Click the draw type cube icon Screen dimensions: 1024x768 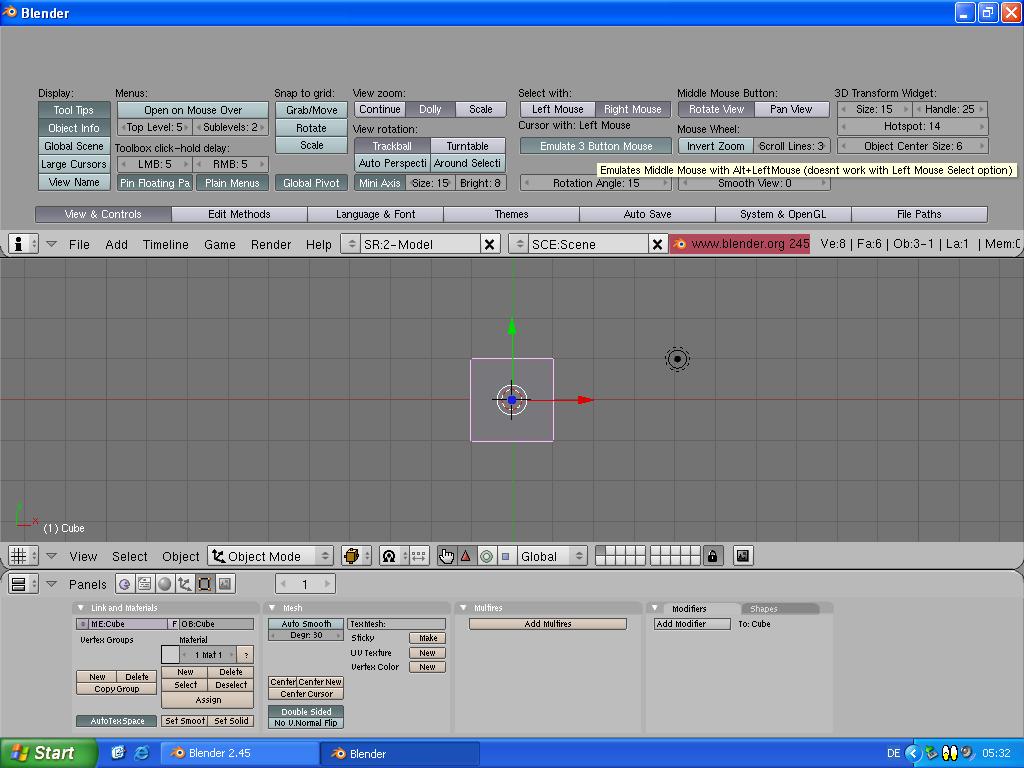tap(351, 556)
